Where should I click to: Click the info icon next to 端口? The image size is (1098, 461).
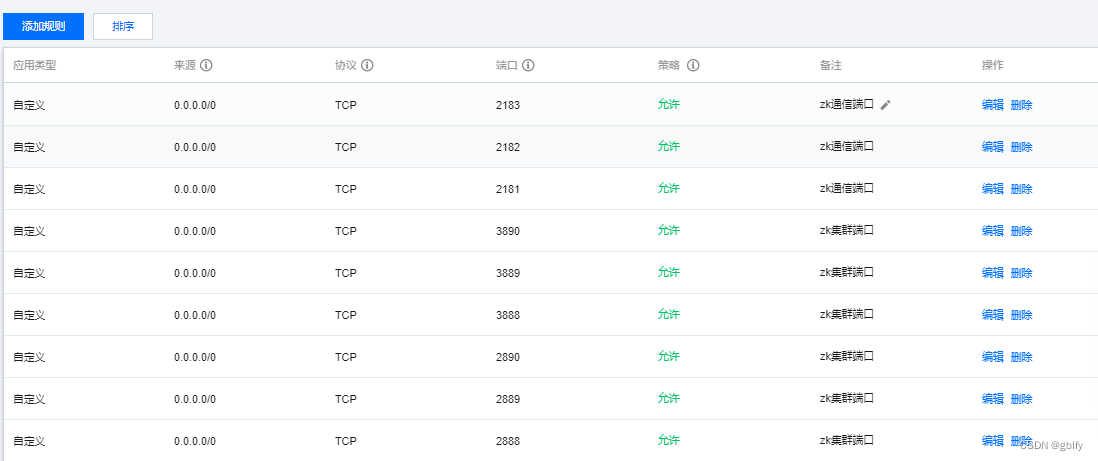528,66
